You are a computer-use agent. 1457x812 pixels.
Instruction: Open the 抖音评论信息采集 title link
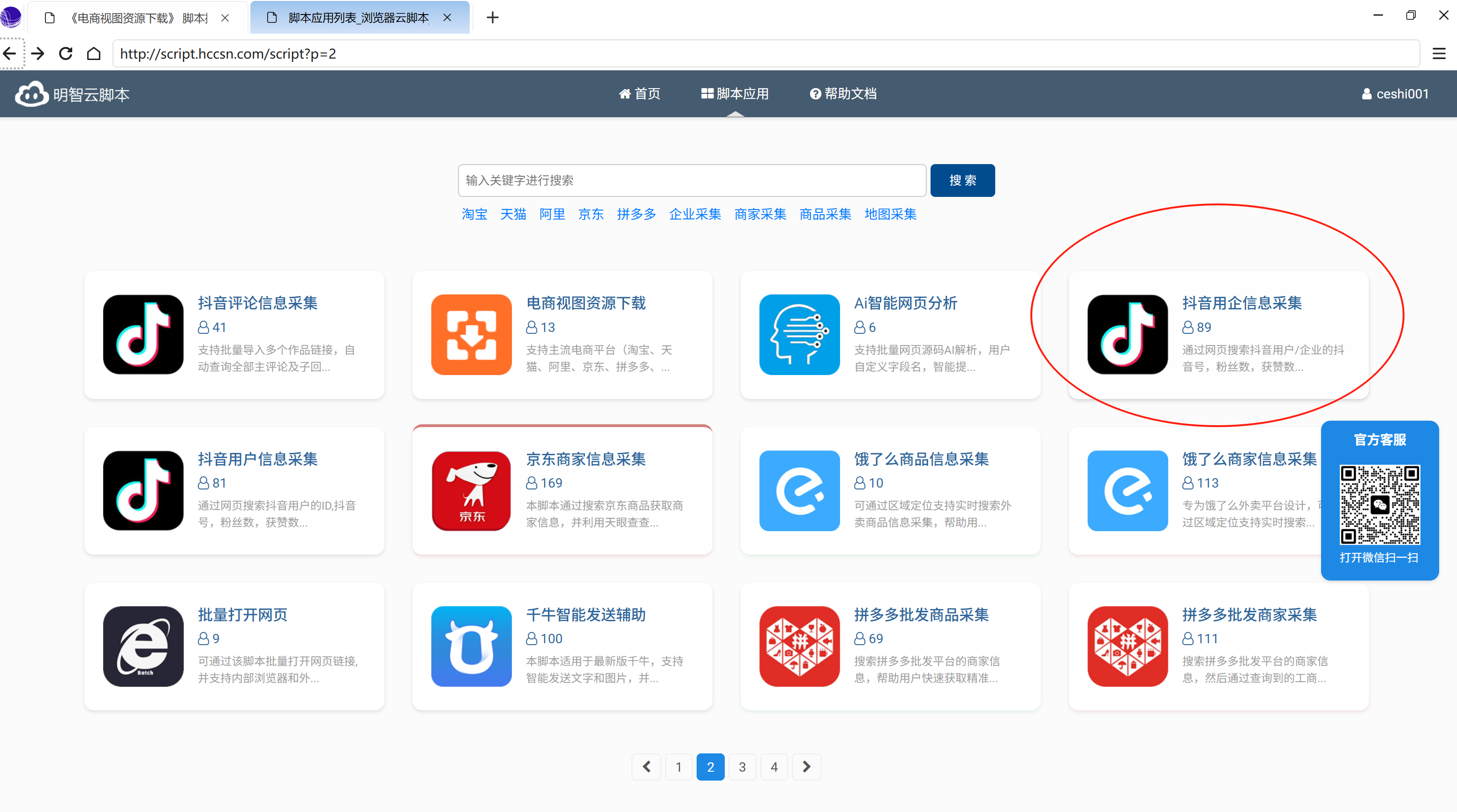(257, 303)
